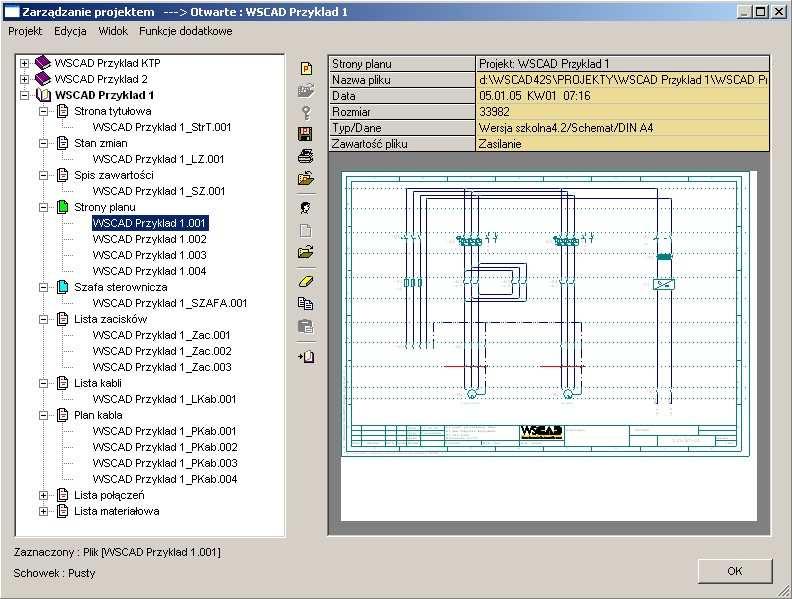
Task: Click the document icon beside Plan kabla
Action: [x=62, y=415]
